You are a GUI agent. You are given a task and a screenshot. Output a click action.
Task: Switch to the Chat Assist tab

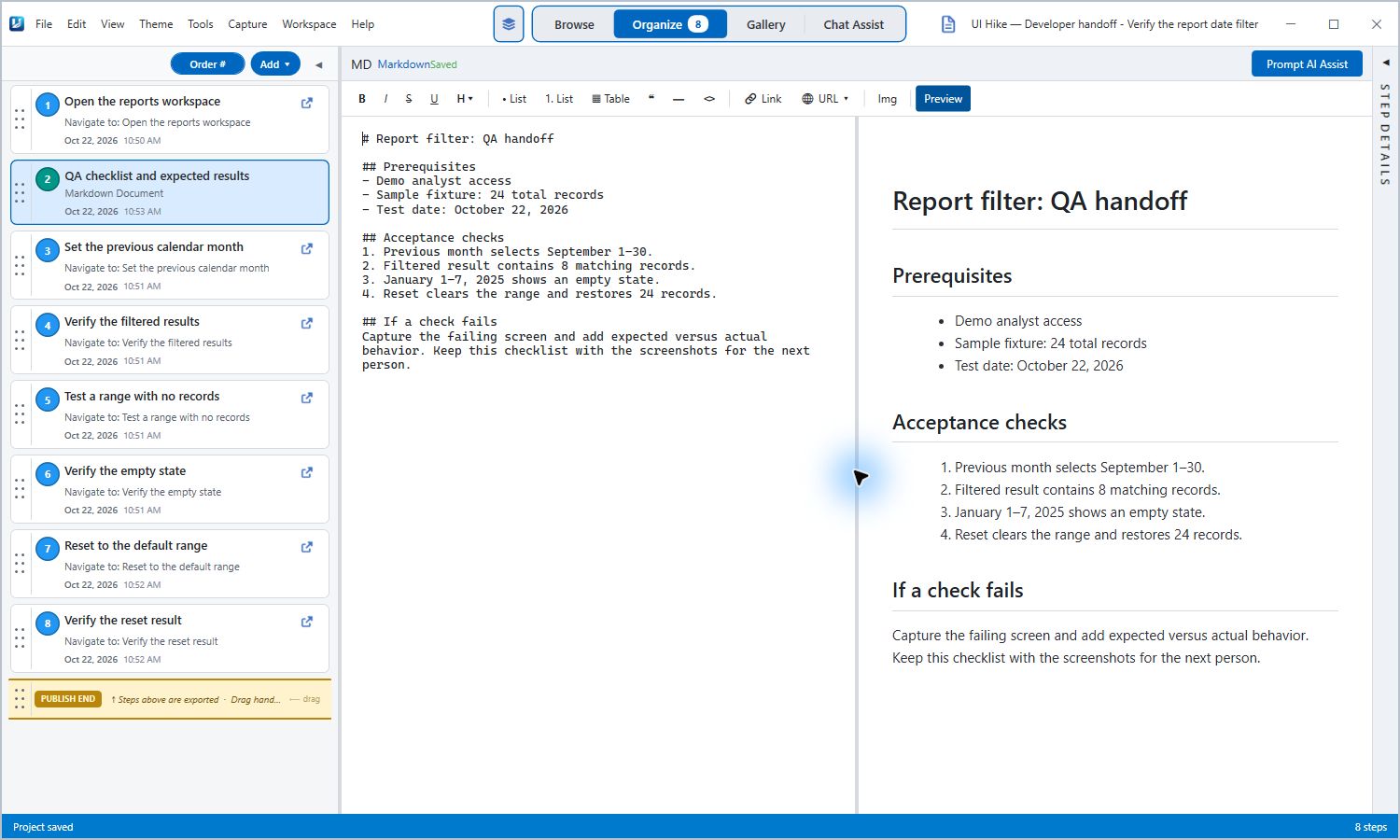(x=853, y=24)
